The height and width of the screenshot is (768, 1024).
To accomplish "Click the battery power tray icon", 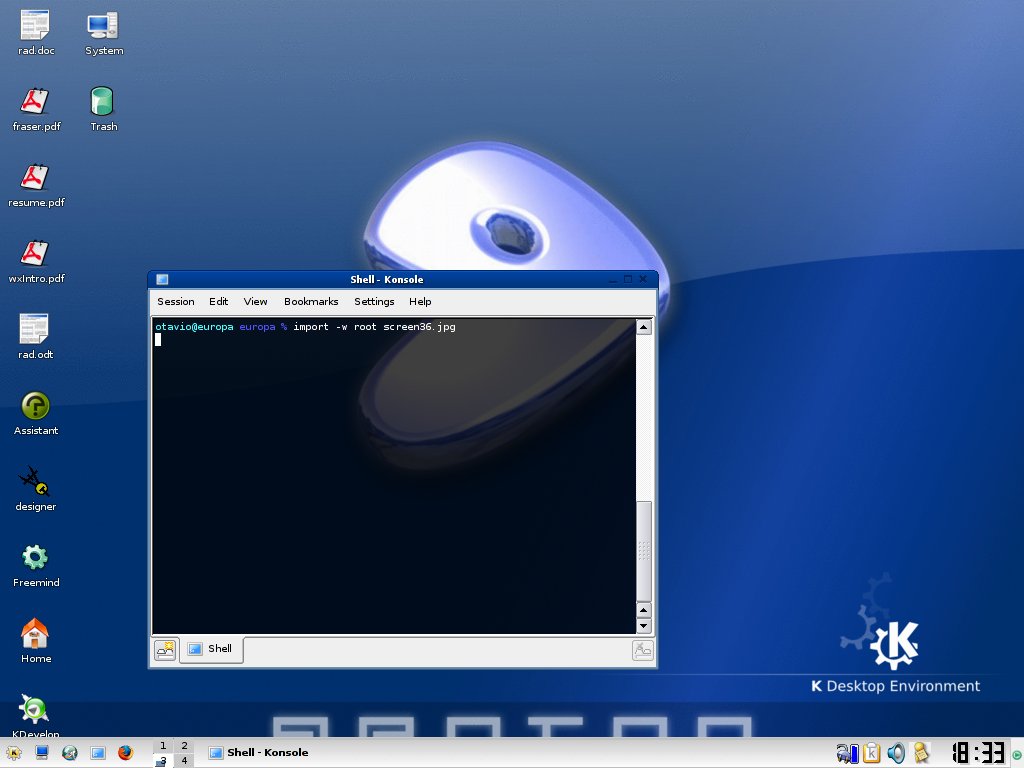I will click(847, 753).
